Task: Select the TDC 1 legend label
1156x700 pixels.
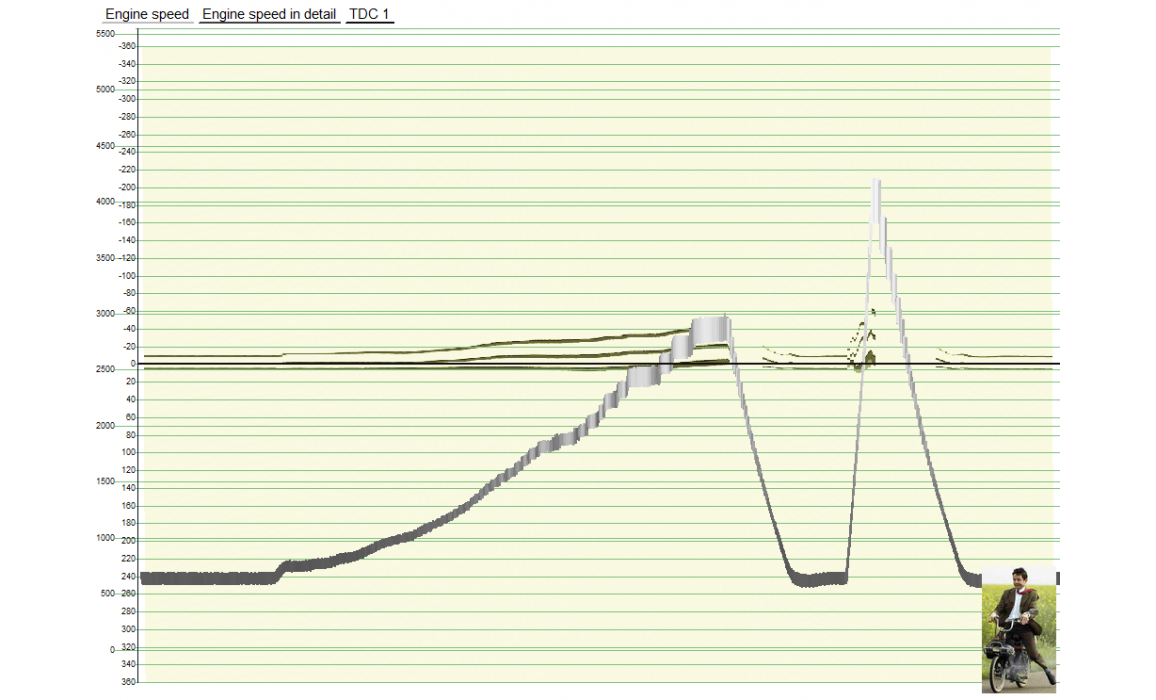Action: tap(369, 15)
